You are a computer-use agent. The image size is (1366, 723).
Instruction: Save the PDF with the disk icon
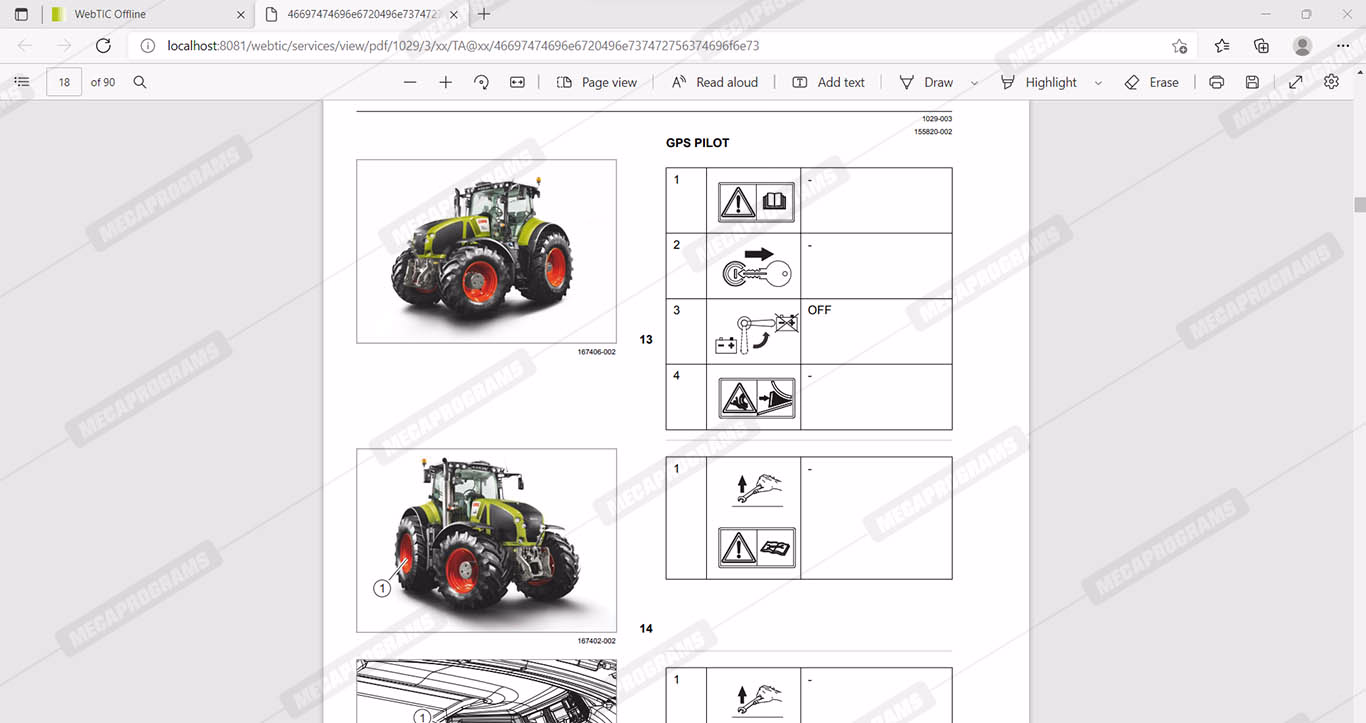(x=1252, y=82)
